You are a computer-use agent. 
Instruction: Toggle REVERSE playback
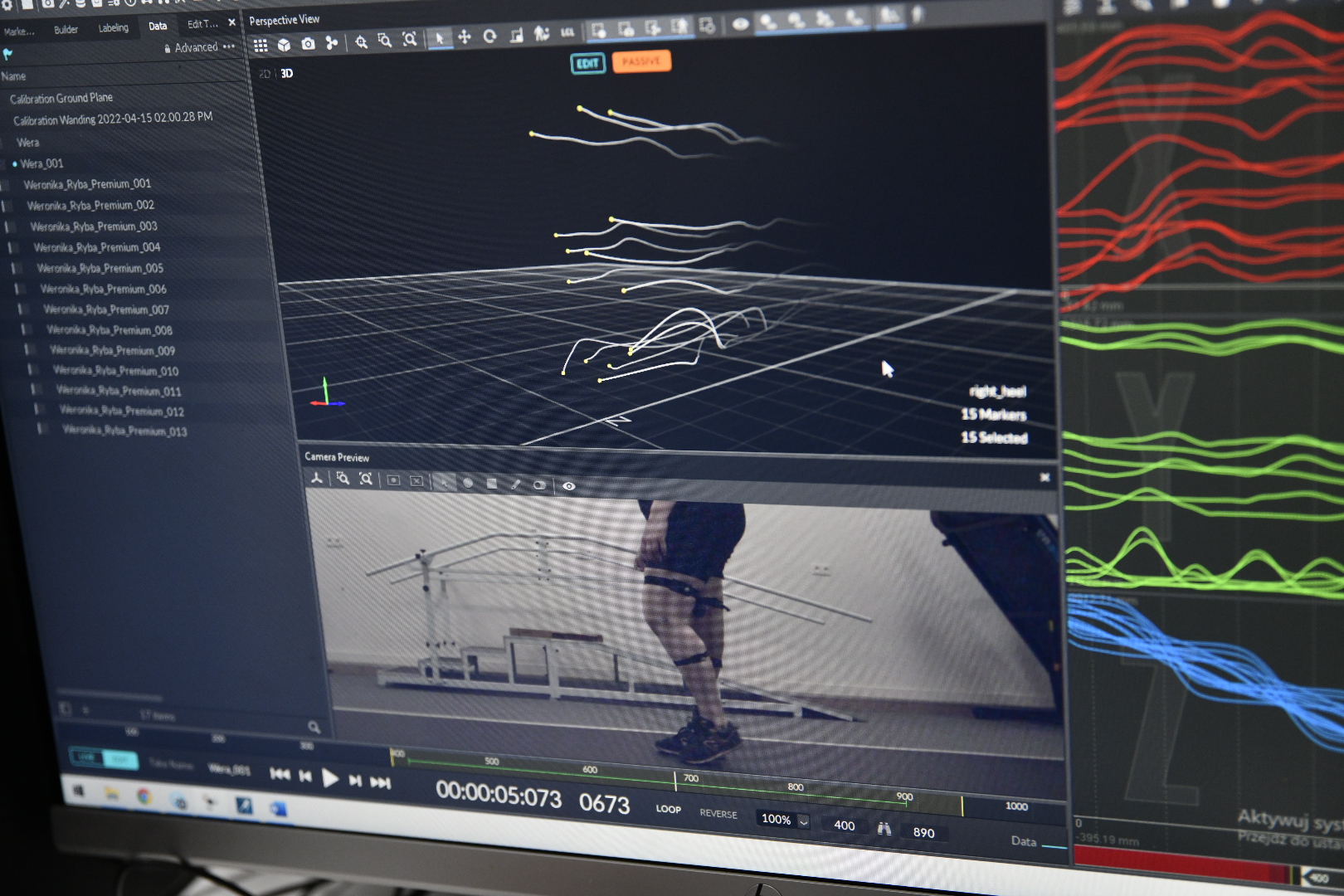coord(718,814)
